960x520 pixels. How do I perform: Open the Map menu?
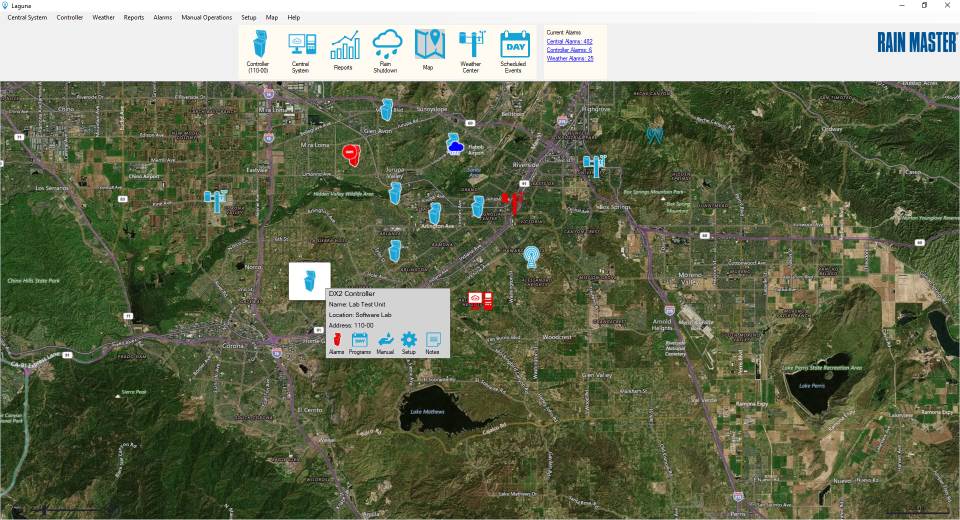272,17
